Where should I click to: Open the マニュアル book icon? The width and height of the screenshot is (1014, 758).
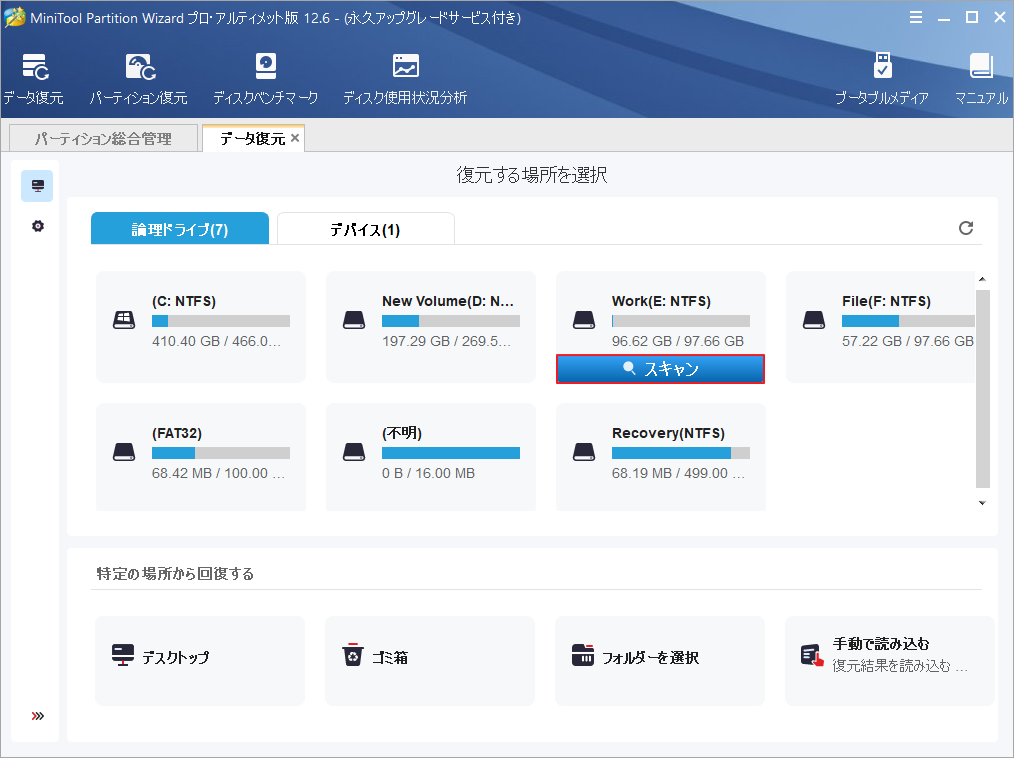click(x=980, y=67)
